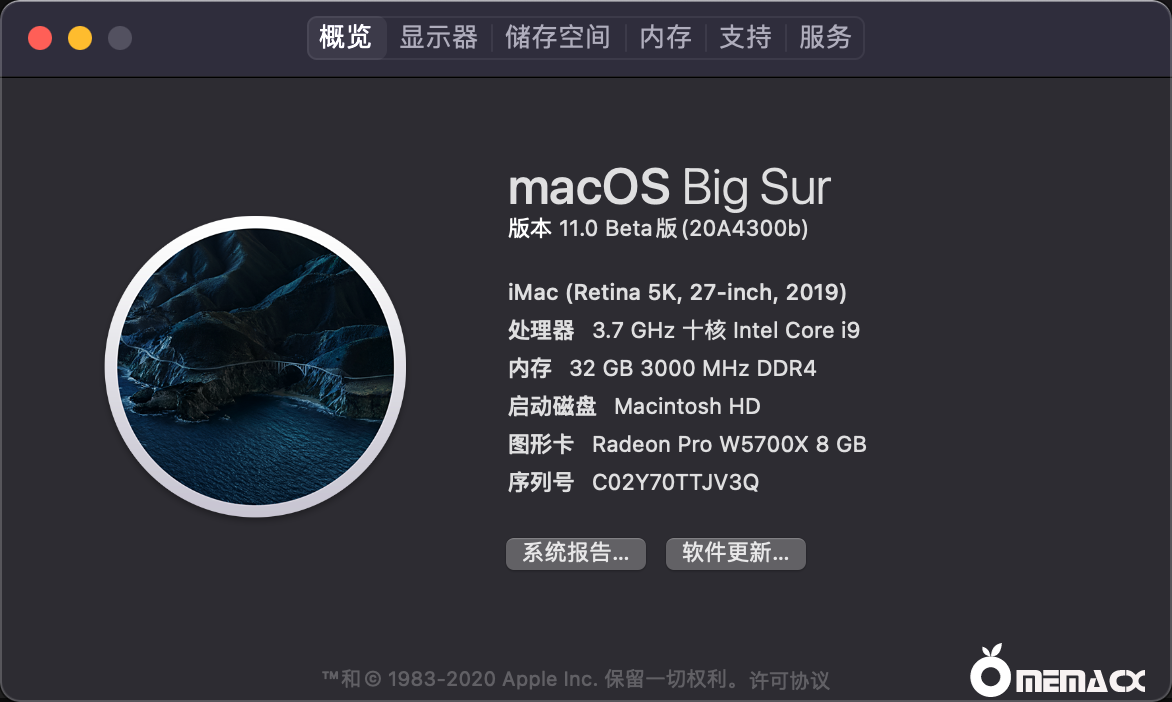Switch to the 内存 tab

pyautogui.click(x=665, y=37)
